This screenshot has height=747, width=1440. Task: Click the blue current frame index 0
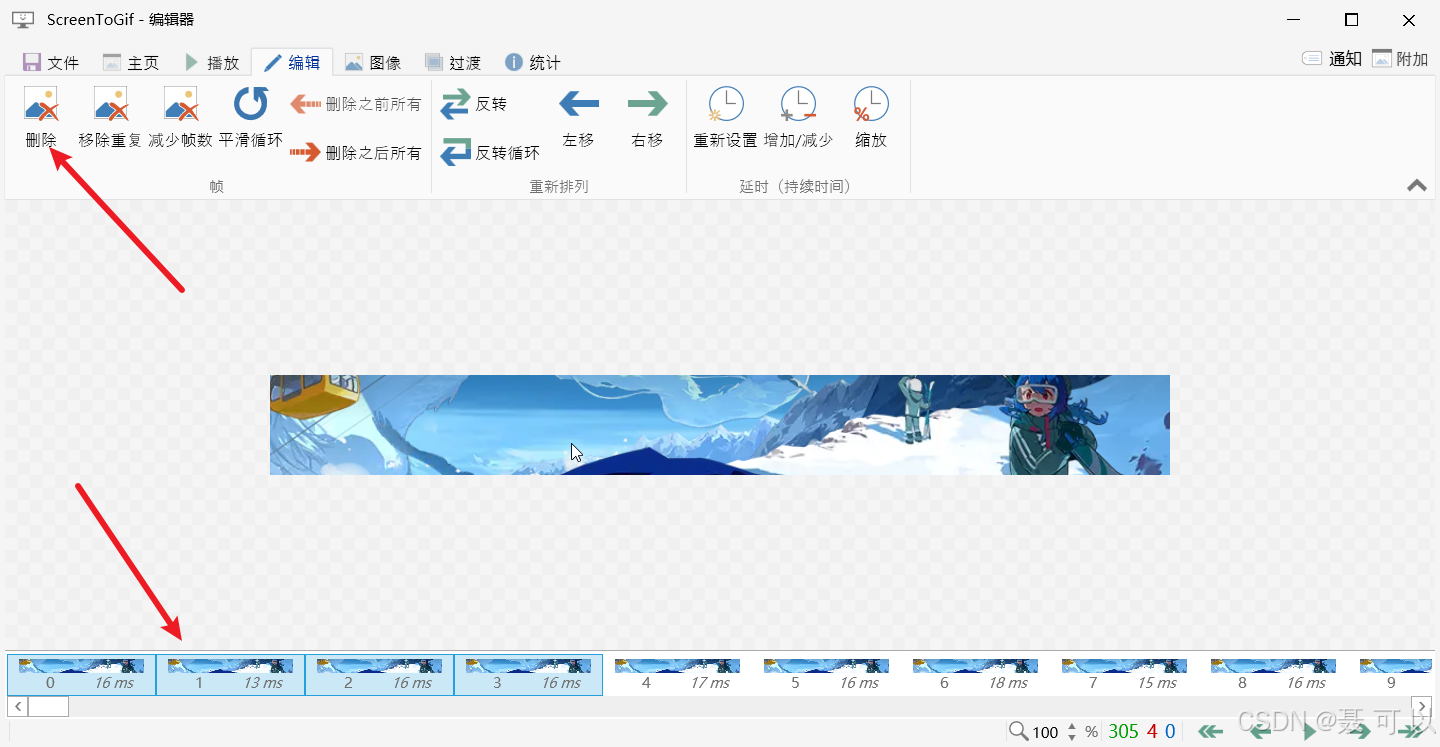[1170, 731]
